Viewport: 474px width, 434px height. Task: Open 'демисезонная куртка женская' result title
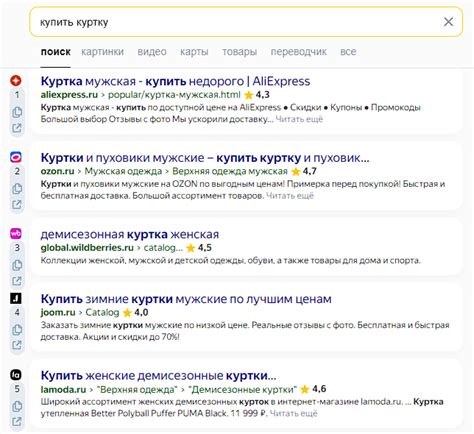point(130,234)
